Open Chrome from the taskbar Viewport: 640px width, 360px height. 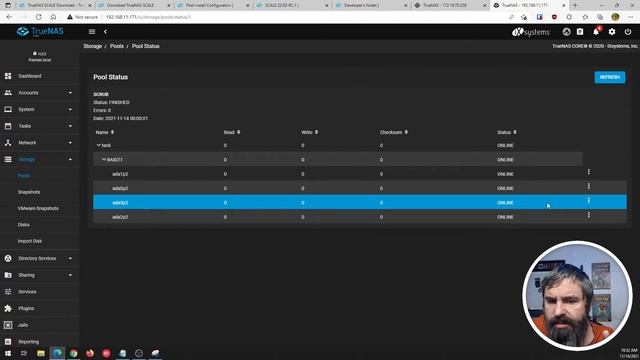[73, 353]
